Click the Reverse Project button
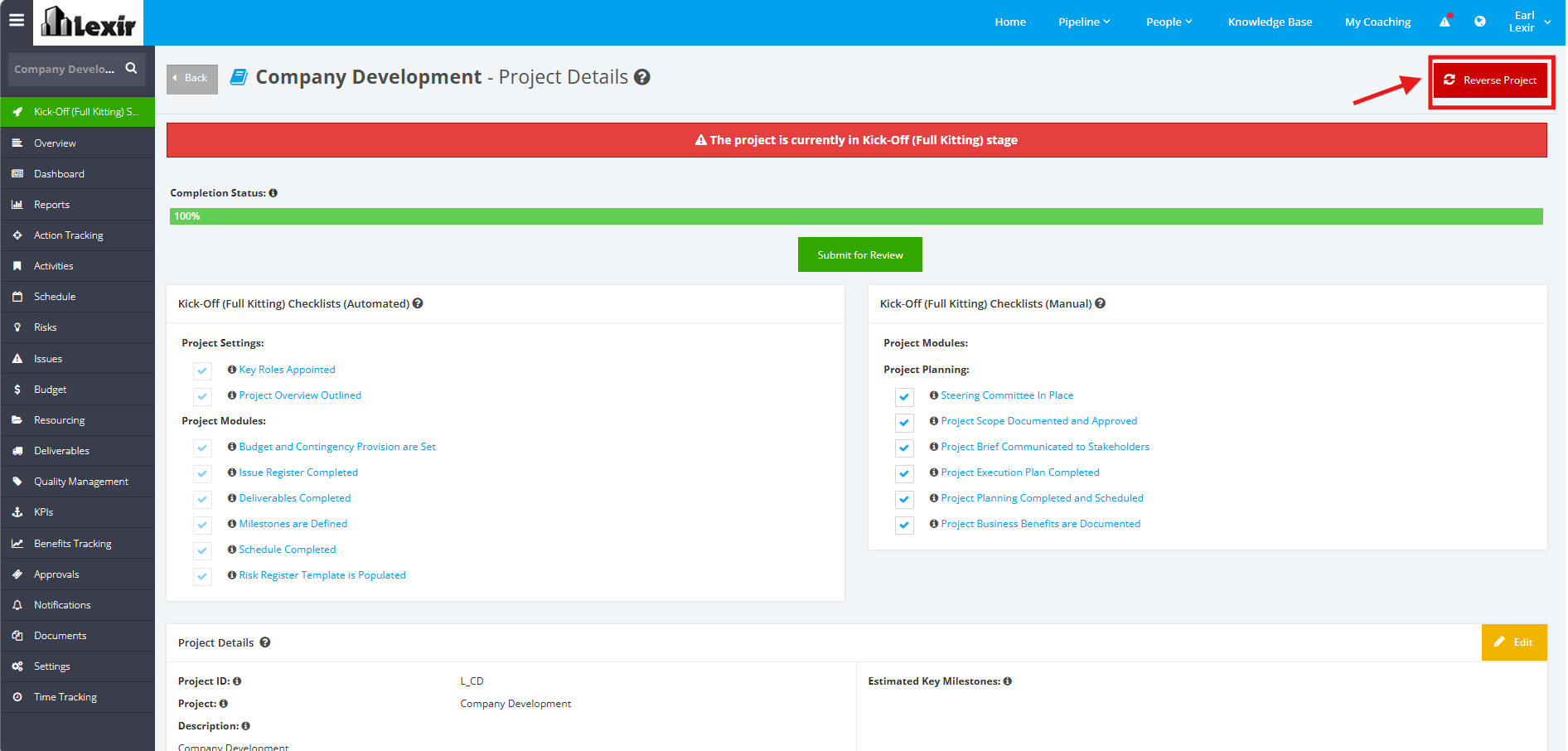The image size is (1568, 751). click(1490, 80)
